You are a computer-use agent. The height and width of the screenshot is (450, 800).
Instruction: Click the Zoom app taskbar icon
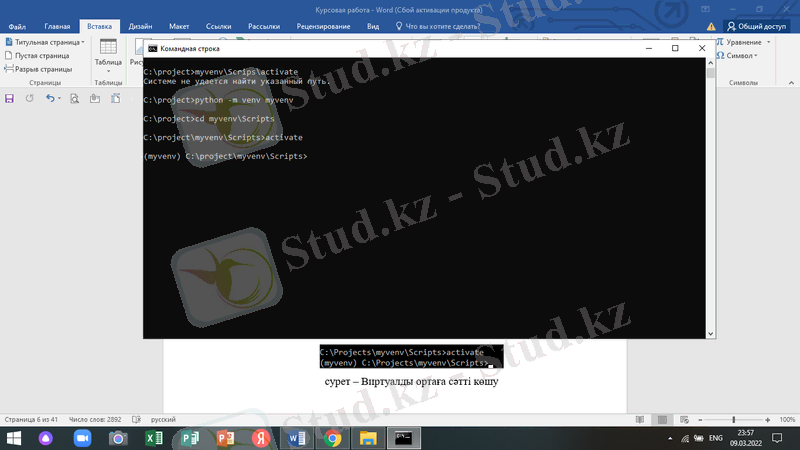(x=82, y=438)
